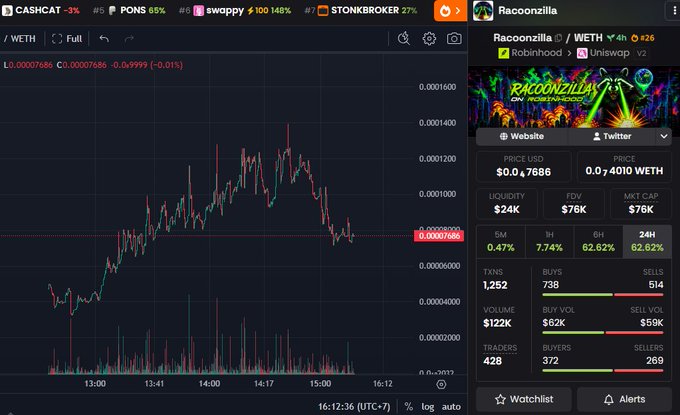680x415 pixels.
Task: Toggle Full screen chart mode
Action: point(67,39)
